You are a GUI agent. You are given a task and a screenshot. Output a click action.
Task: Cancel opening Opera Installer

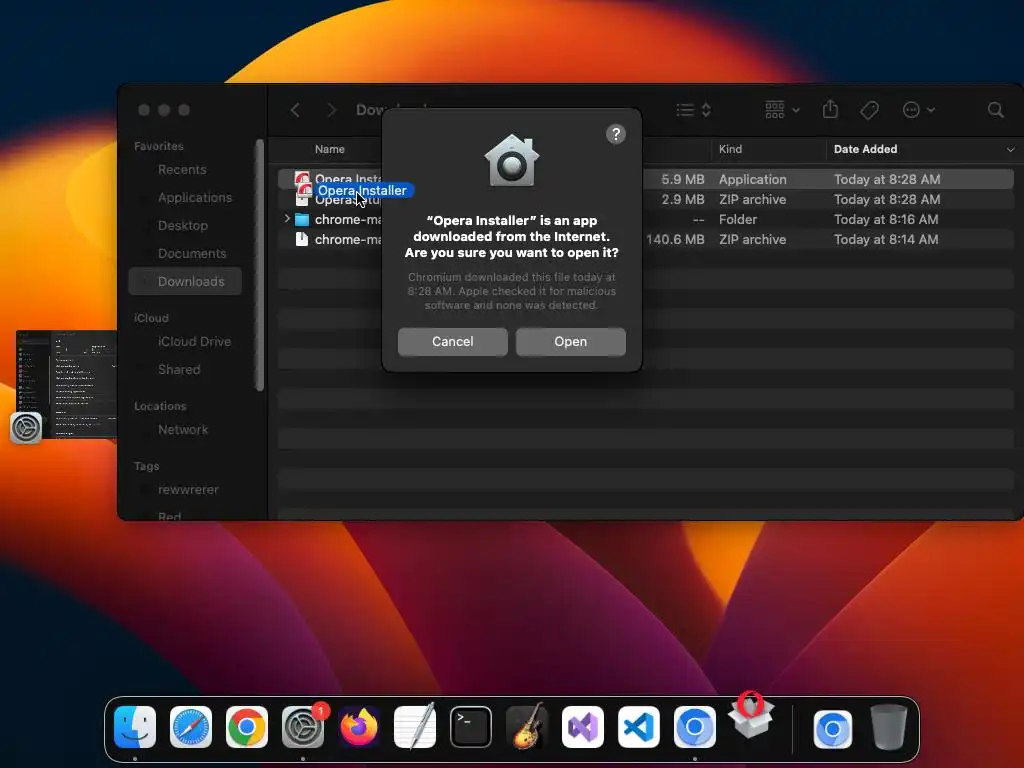(452, 342)
